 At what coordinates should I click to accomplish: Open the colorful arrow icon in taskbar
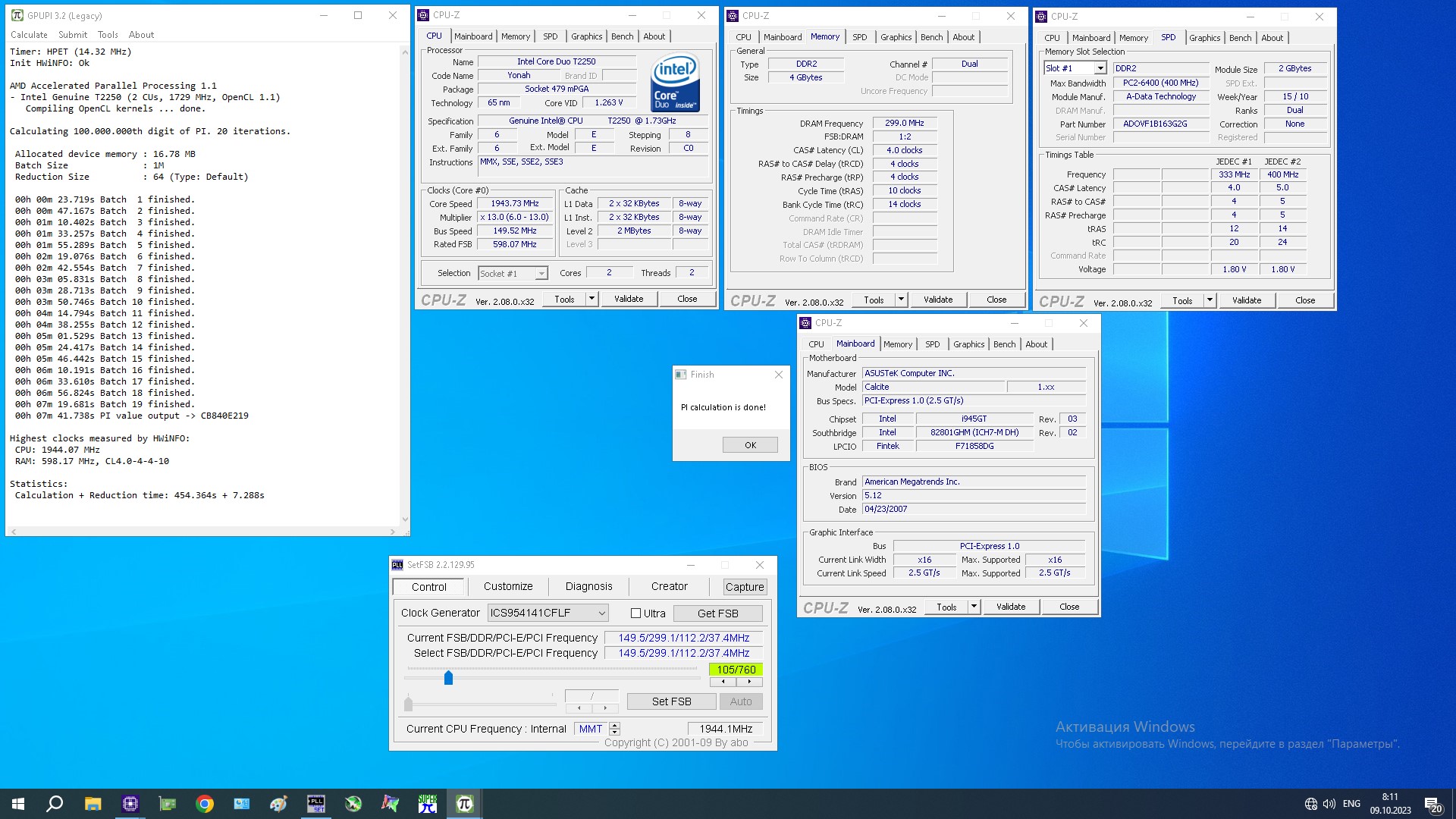pos(390,804)
